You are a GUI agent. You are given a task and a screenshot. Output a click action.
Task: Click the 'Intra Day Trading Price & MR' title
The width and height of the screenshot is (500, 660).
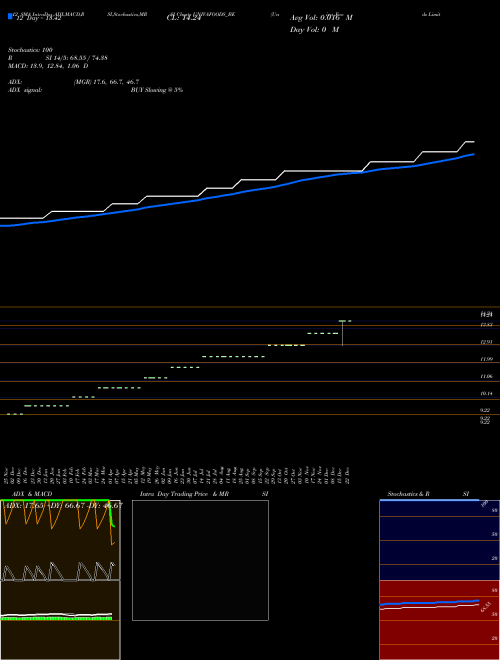pyautogui.click(x=184, y=494)
